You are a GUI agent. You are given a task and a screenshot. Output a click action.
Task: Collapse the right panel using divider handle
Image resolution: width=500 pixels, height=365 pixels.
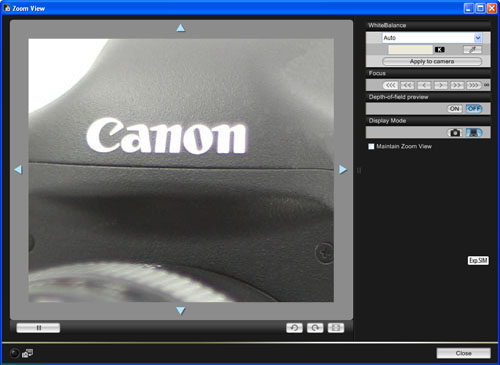[x=359, y=171]
